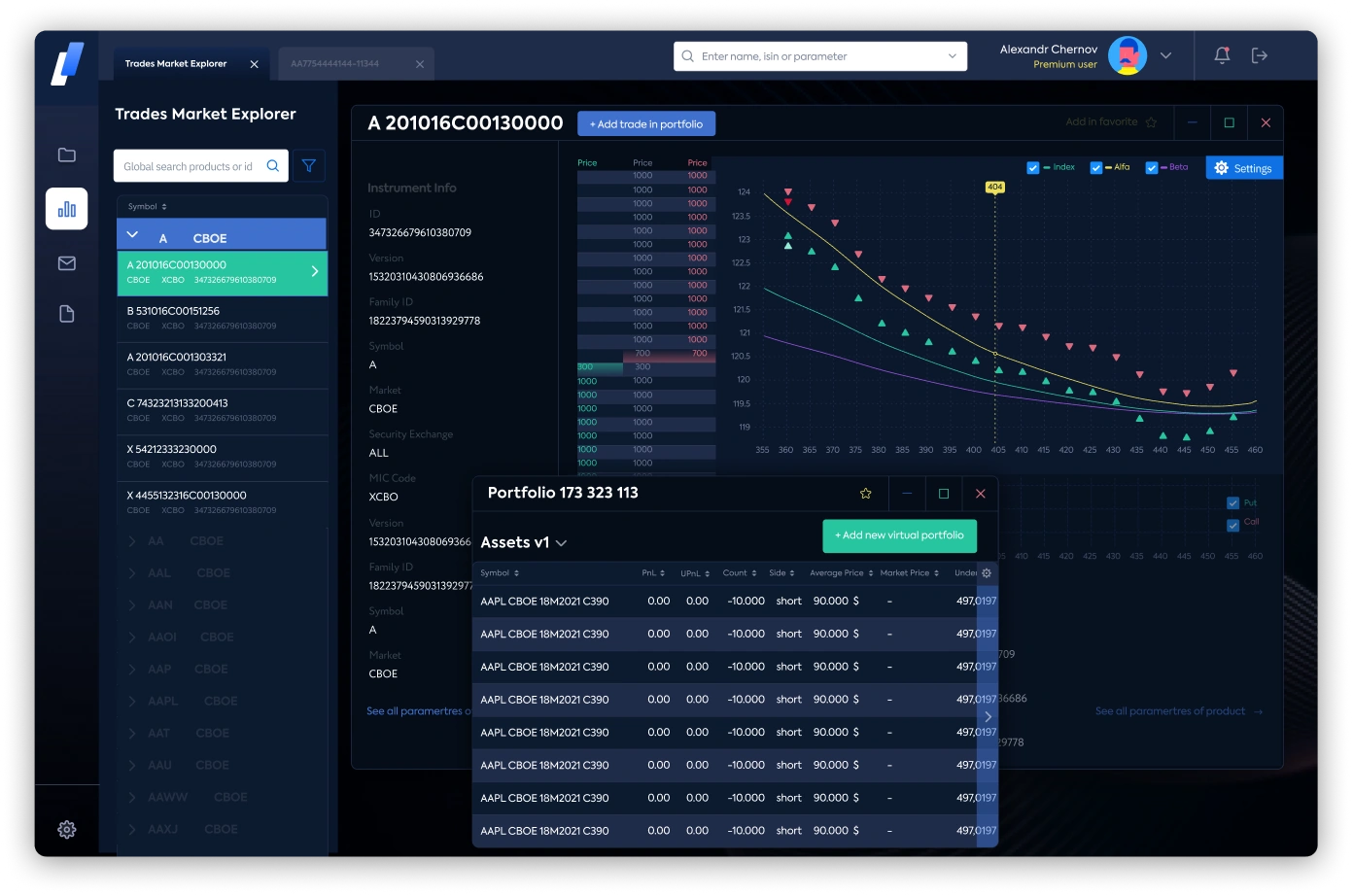This screenshot has height=896, width=1353.
Task: Select A 201016C001303321 row
Action: (223, 364)
